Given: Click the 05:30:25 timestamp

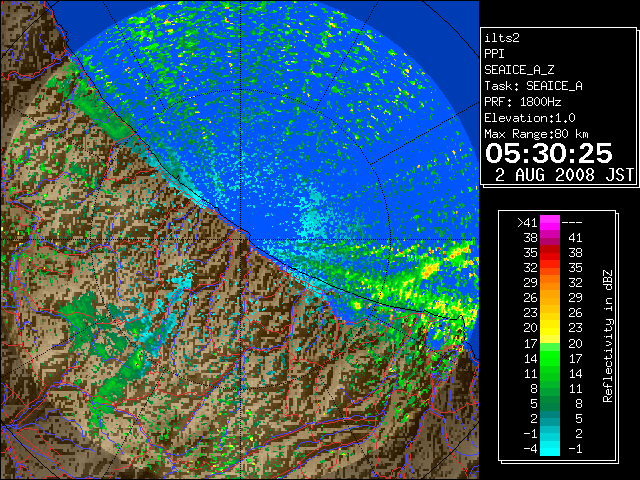Looking at the screenshot, I should coord(549,153).
